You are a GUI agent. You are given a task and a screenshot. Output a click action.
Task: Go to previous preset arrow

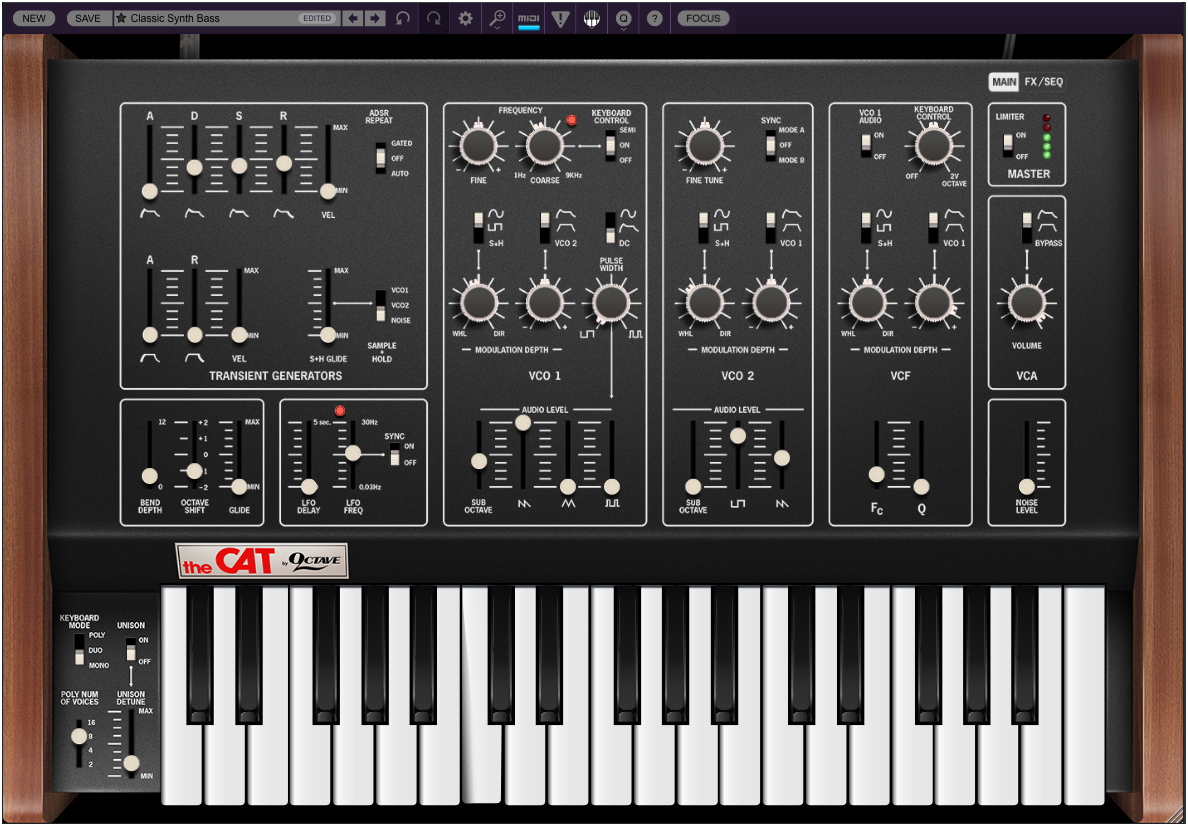[x=352, y=18]
